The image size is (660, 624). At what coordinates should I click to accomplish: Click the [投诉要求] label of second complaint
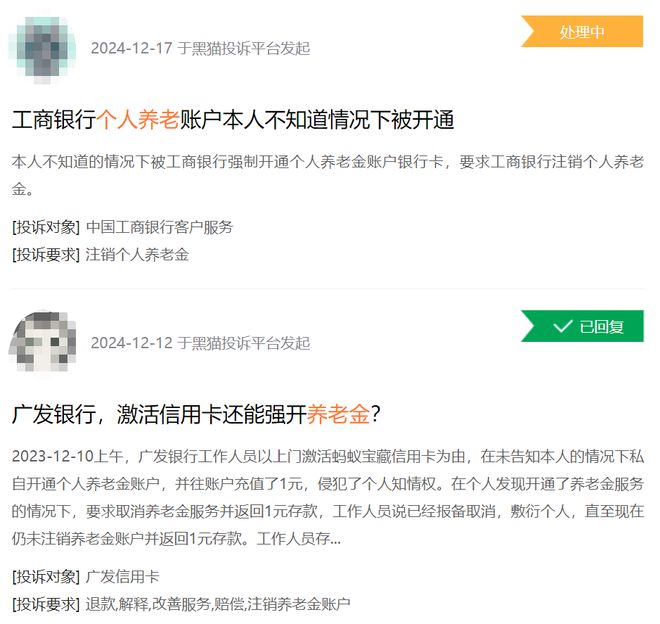[x=46, y=604]
